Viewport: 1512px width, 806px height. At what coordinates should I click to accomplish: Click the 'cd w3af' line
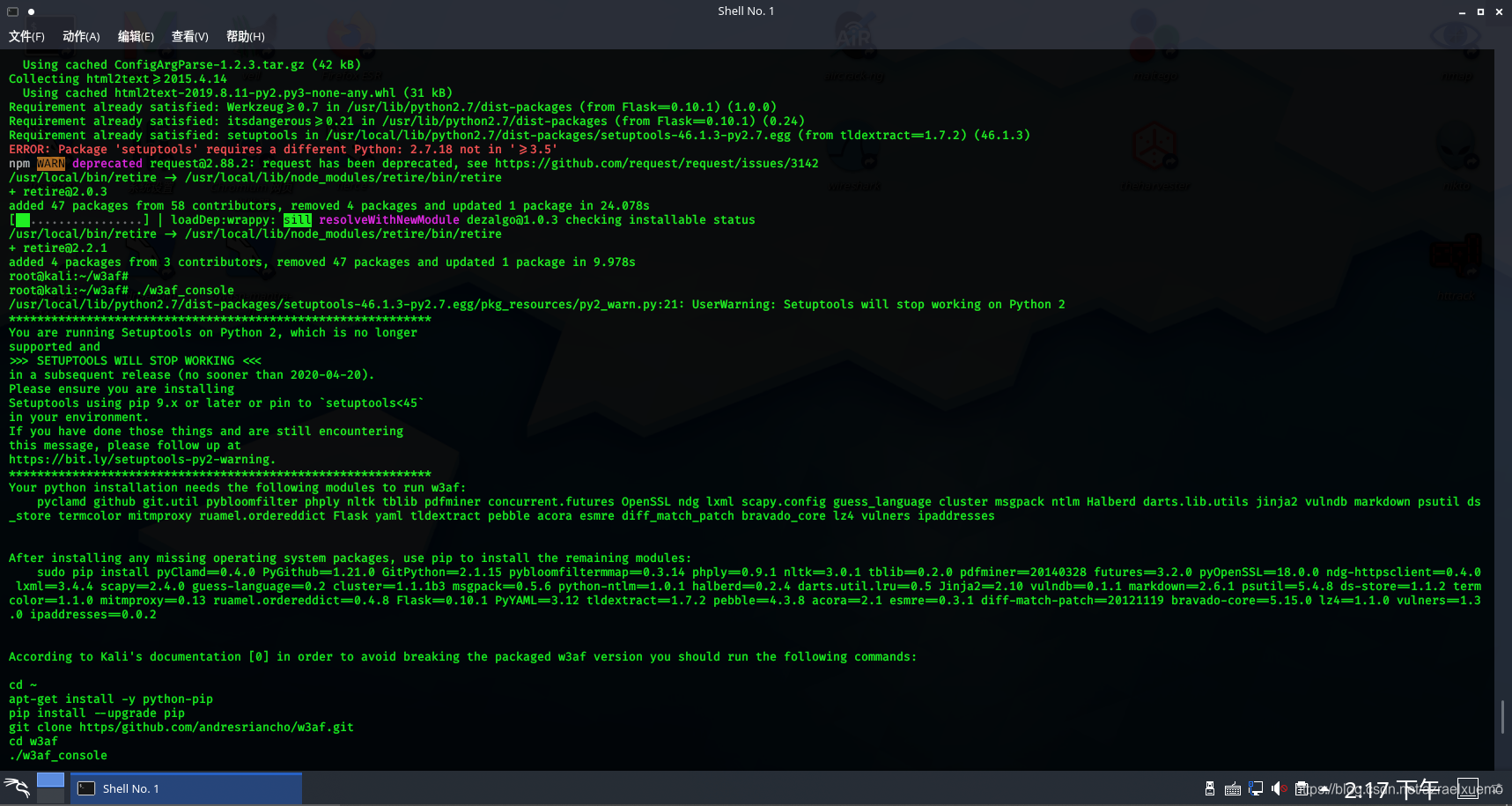click(33, 741)
